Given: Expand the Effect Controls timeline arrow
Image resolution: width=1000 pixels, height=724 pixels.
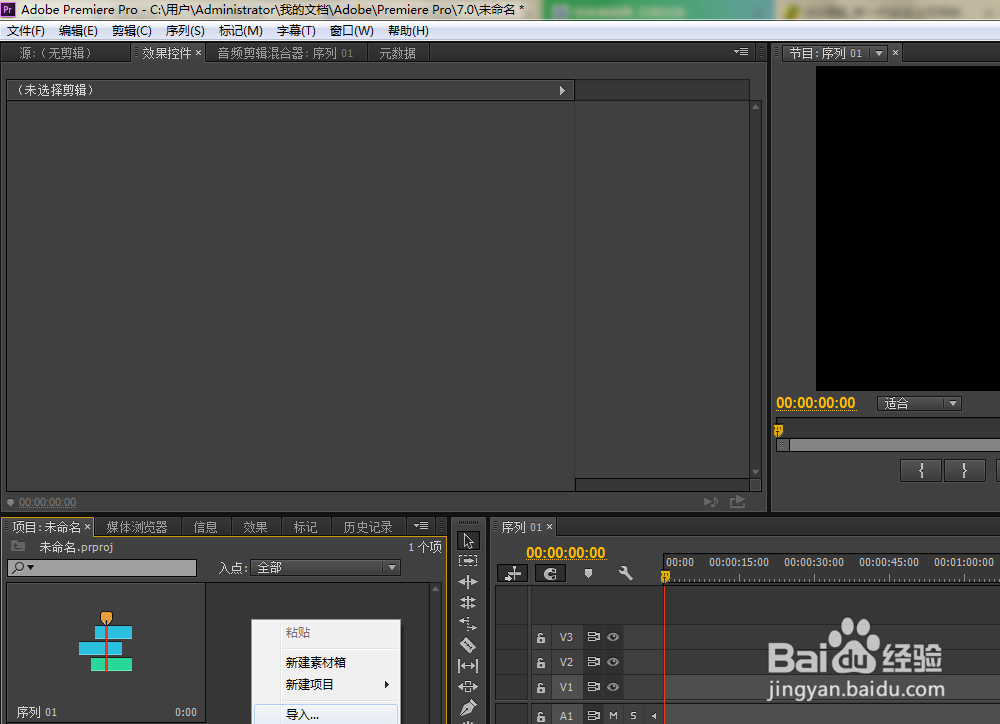Looking at the screenshot, I should [x=562, y=91].
